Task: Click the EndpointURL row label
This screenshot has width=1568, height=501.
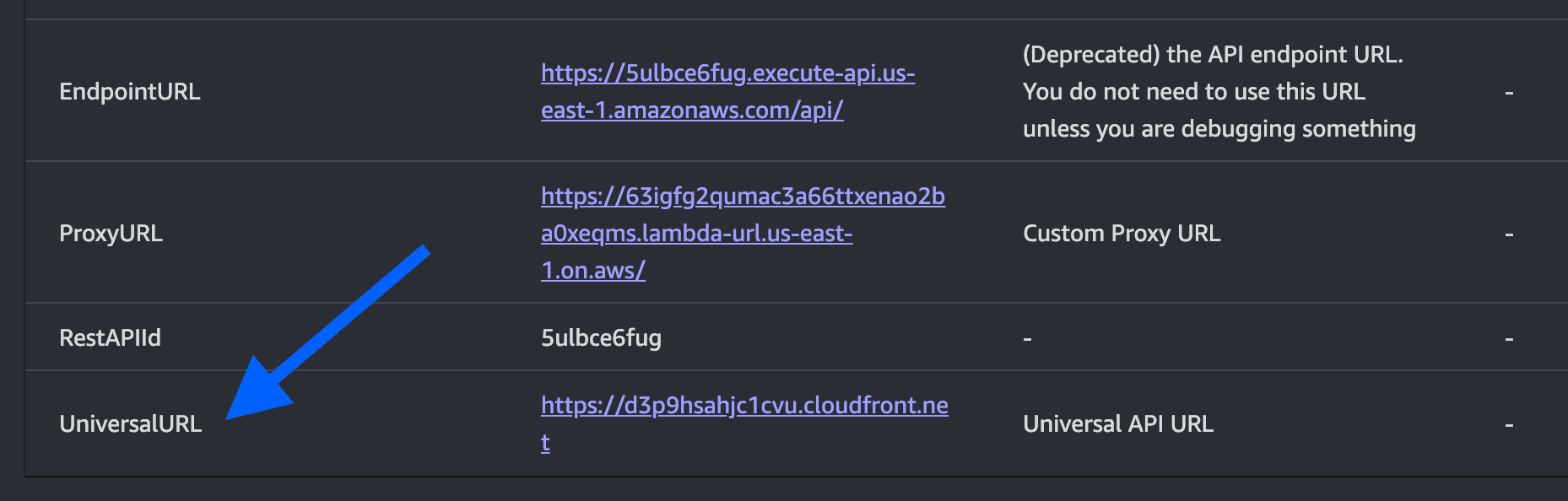Action: [130, 92]
